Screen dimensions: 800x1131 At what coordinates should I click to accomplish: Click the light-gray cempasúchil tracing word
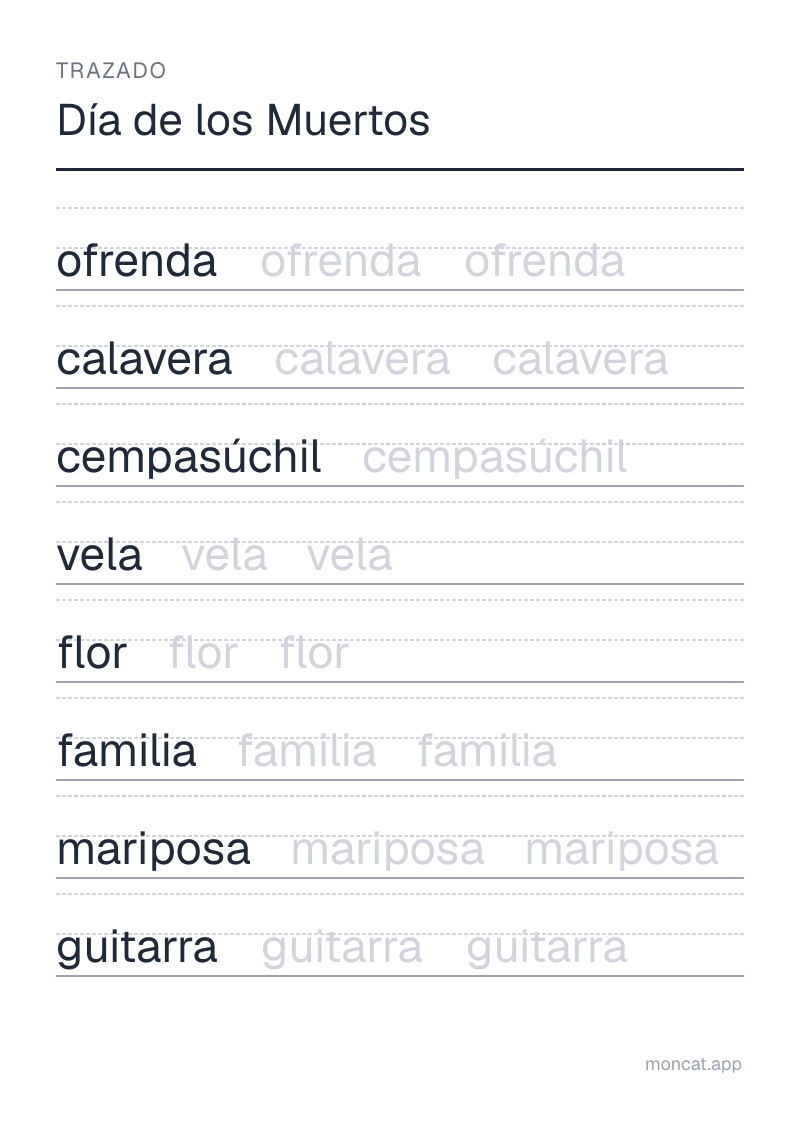click(x=495, y=457)
